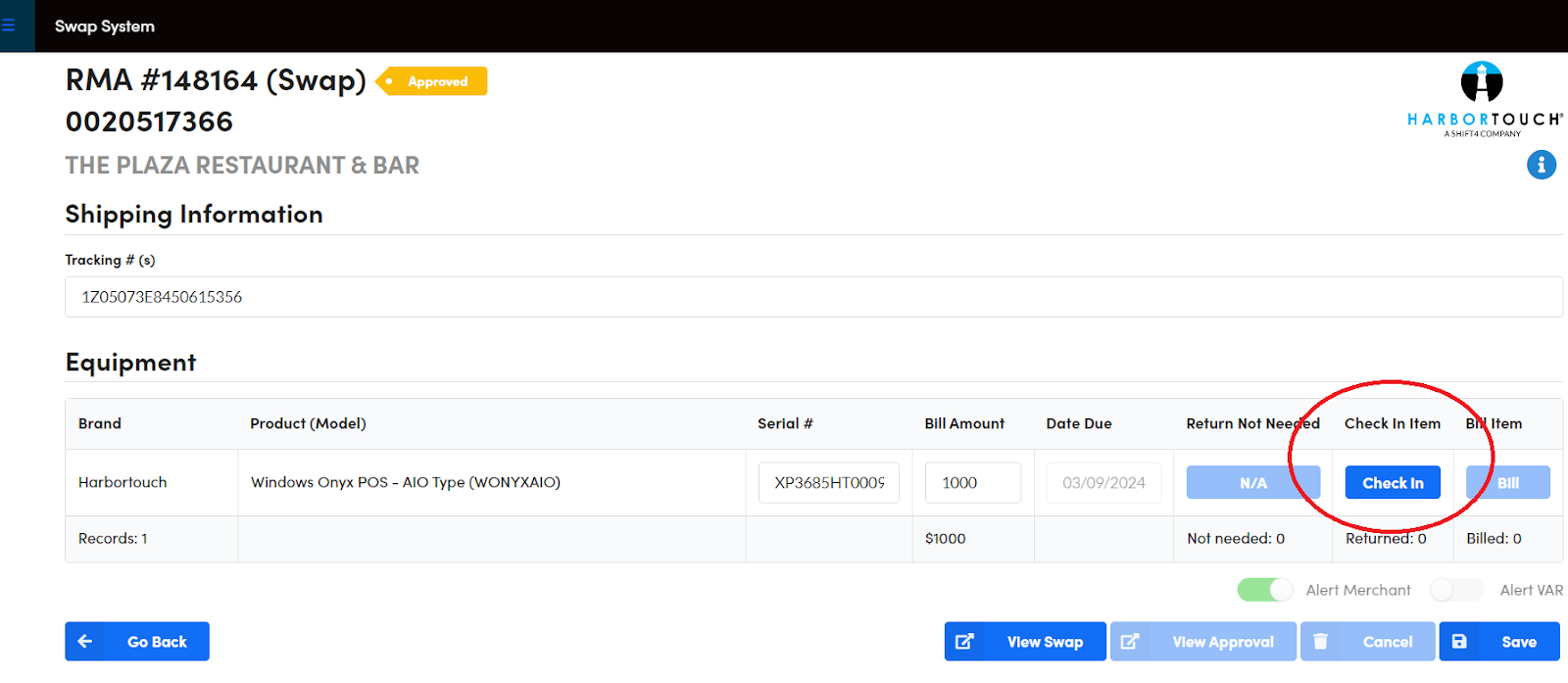Image resolution: width=1568 pixels, height=683 pixels.
Task: Edit the Serial # field
Action: point(828,483)
